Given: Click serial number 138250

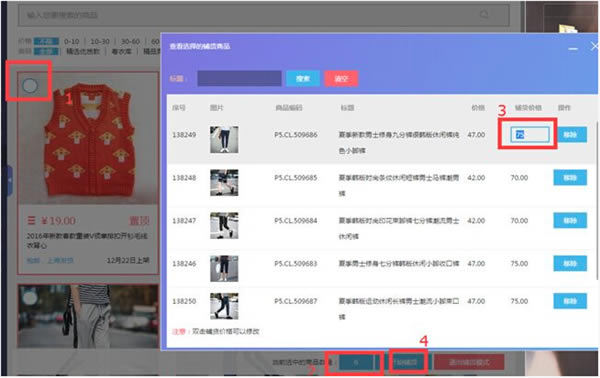Looking at the screenshot, I should 184,301.
